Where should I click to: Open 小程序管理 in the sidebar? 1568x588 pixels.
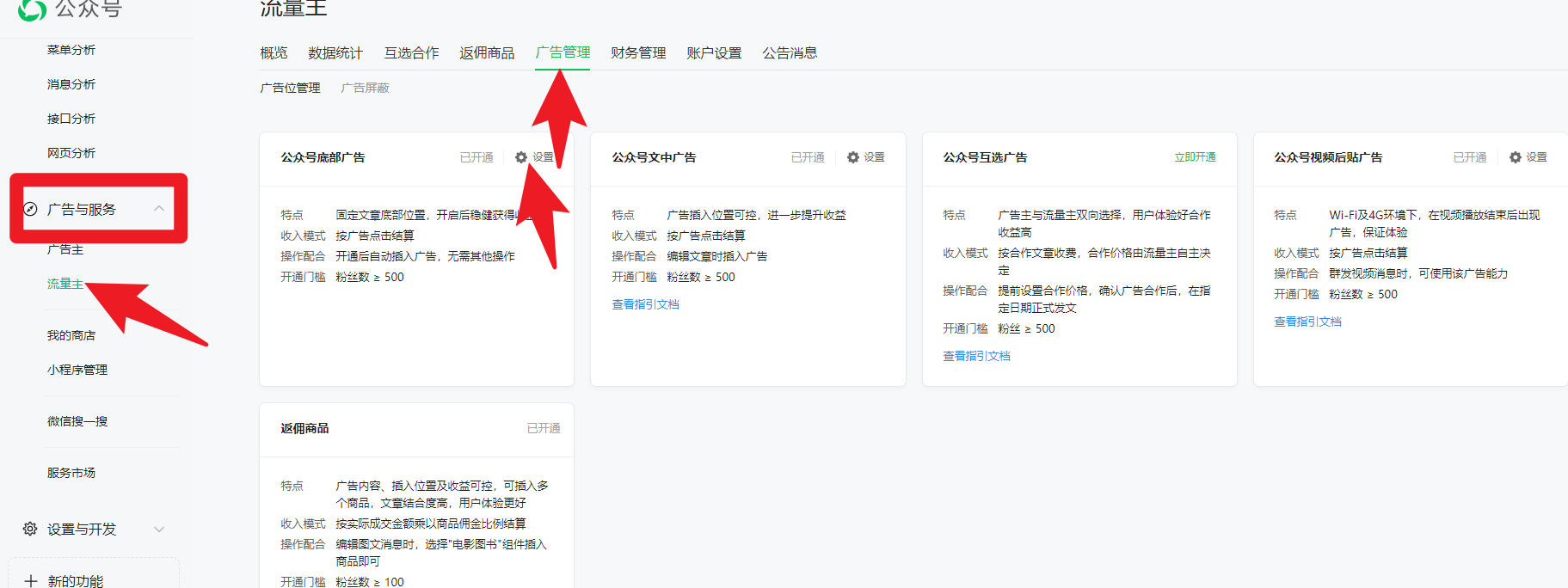77,370
